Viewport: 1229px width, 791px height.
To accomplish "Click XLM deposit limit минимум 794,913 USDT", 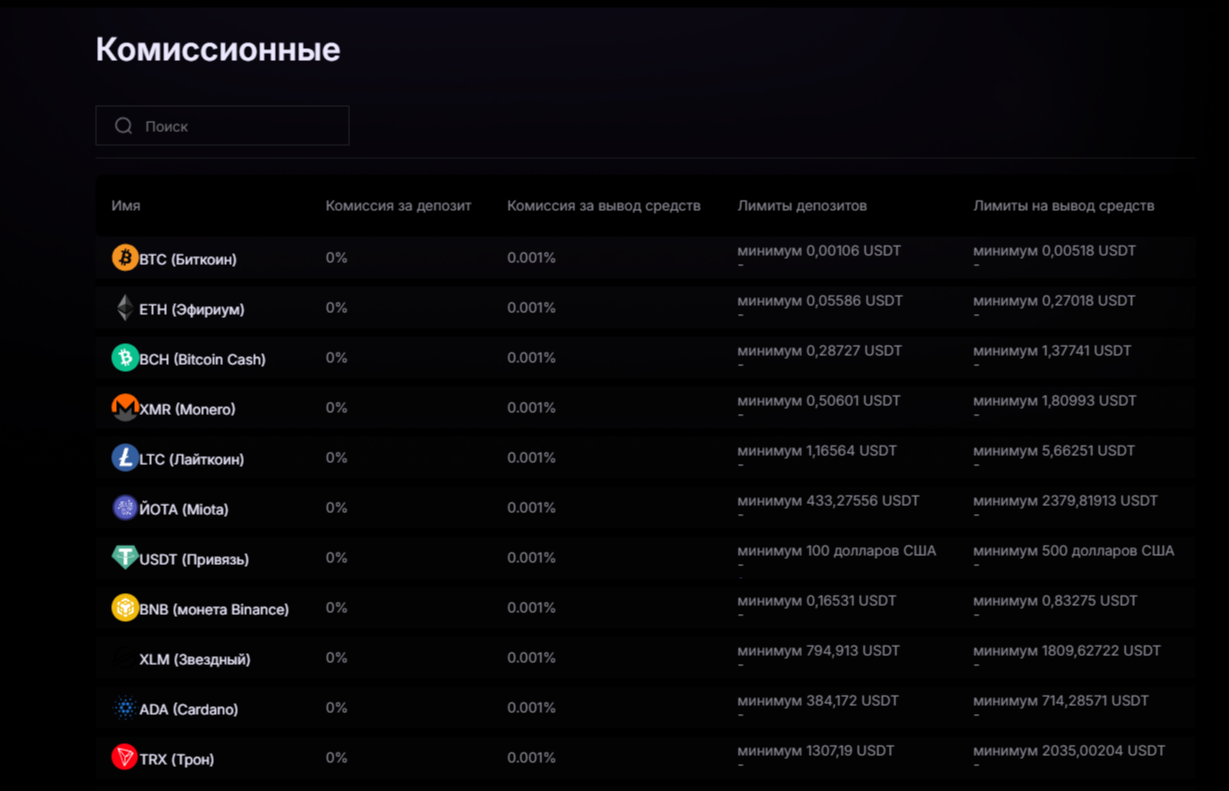I will tap(819, 651).
